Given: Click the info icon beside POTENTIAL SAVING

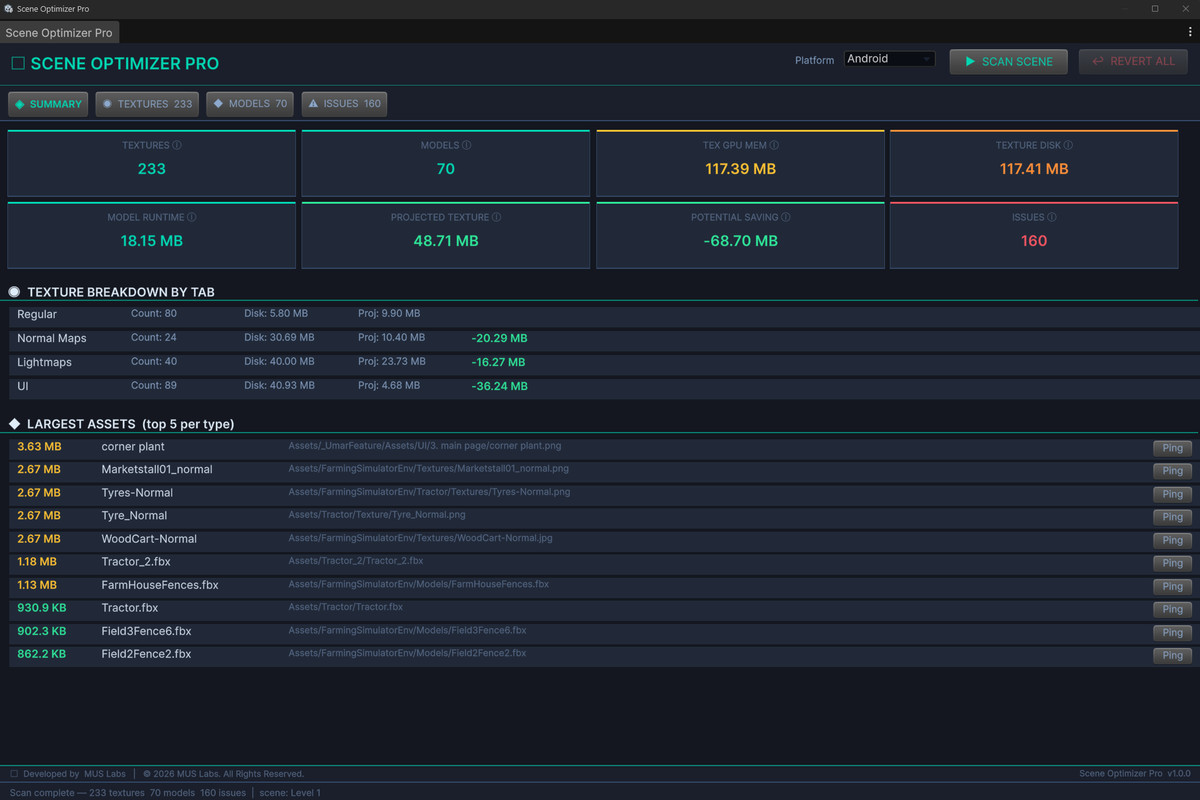Looking at the screenshot, I should (x=785, y=217).
